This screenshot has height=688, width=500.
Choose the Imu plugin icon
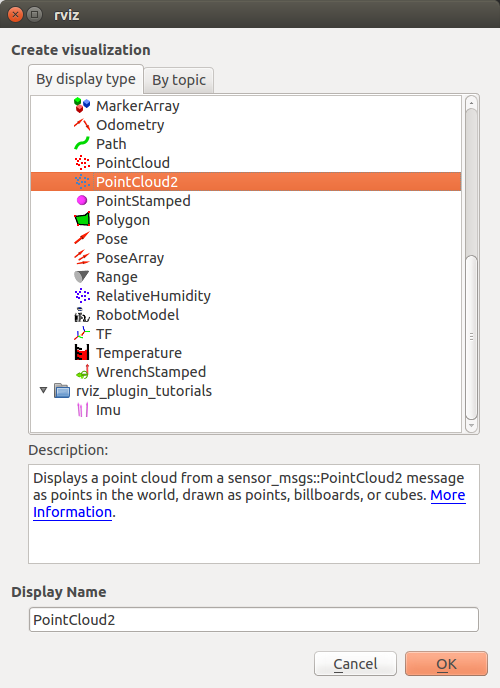pyautogui.click(x=82, y=410)
